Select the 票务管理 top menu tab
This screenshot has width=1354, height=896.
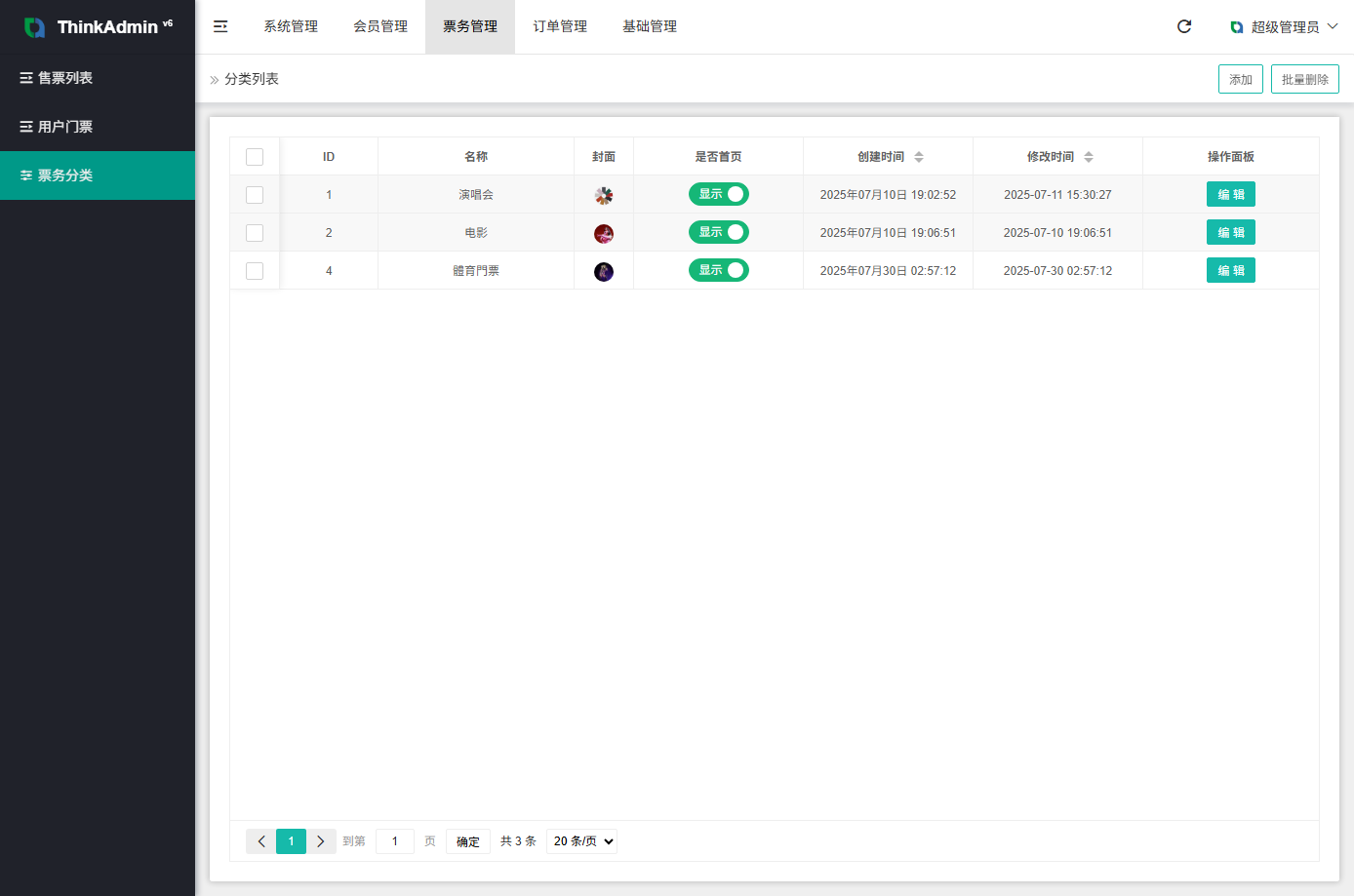coord(470,26)
